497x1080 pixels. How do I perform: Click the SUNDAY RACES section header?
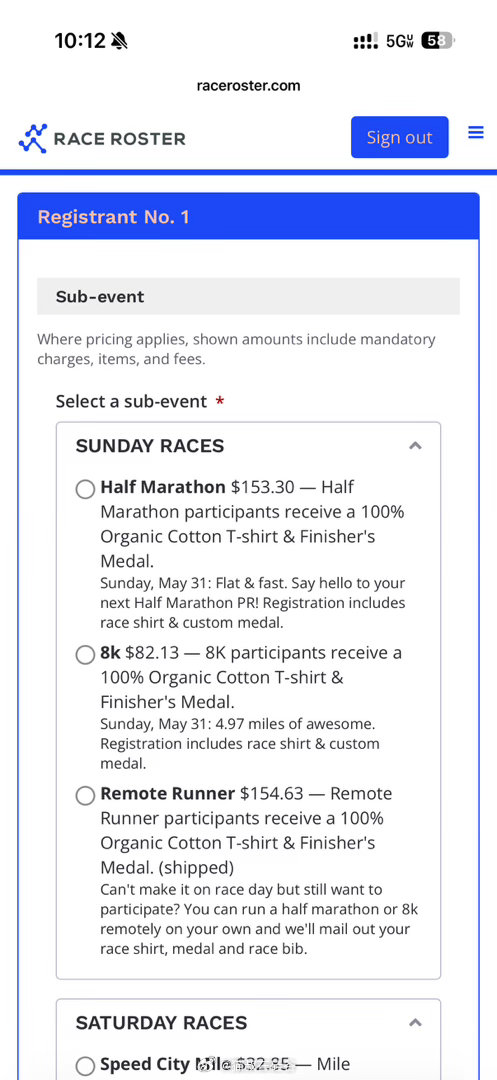pos(150,446)
